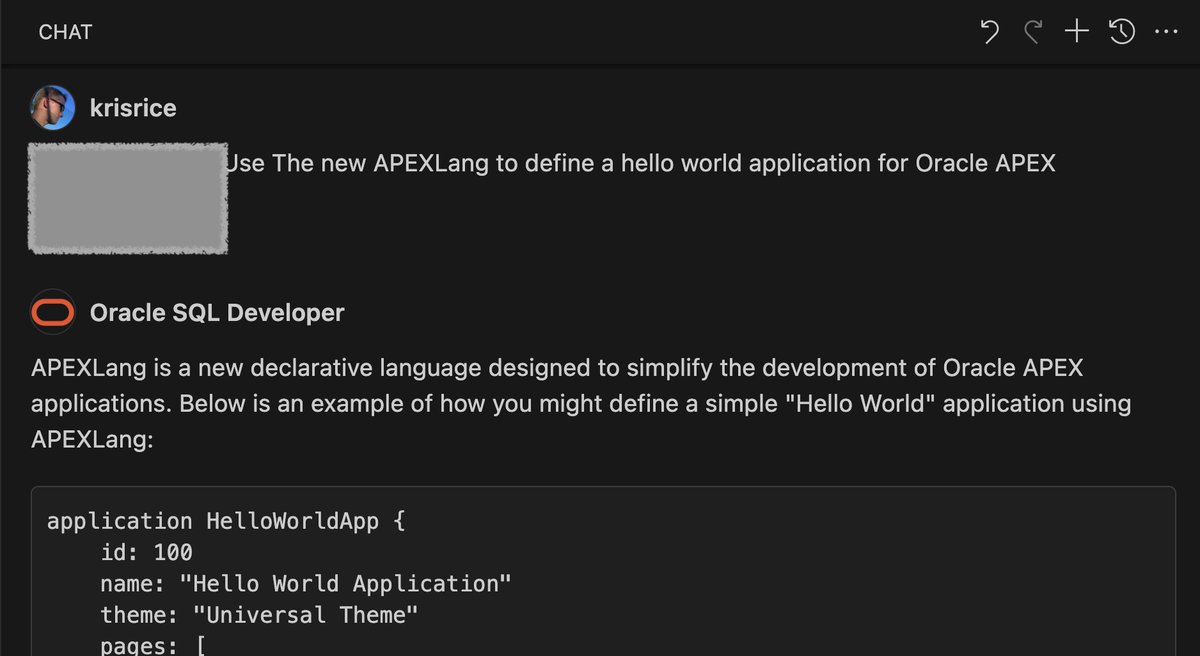Image resolution: width=1200 pixels, height=656 pixels.
Task: Click krisrice profile avatar
Action: (53, 108)
